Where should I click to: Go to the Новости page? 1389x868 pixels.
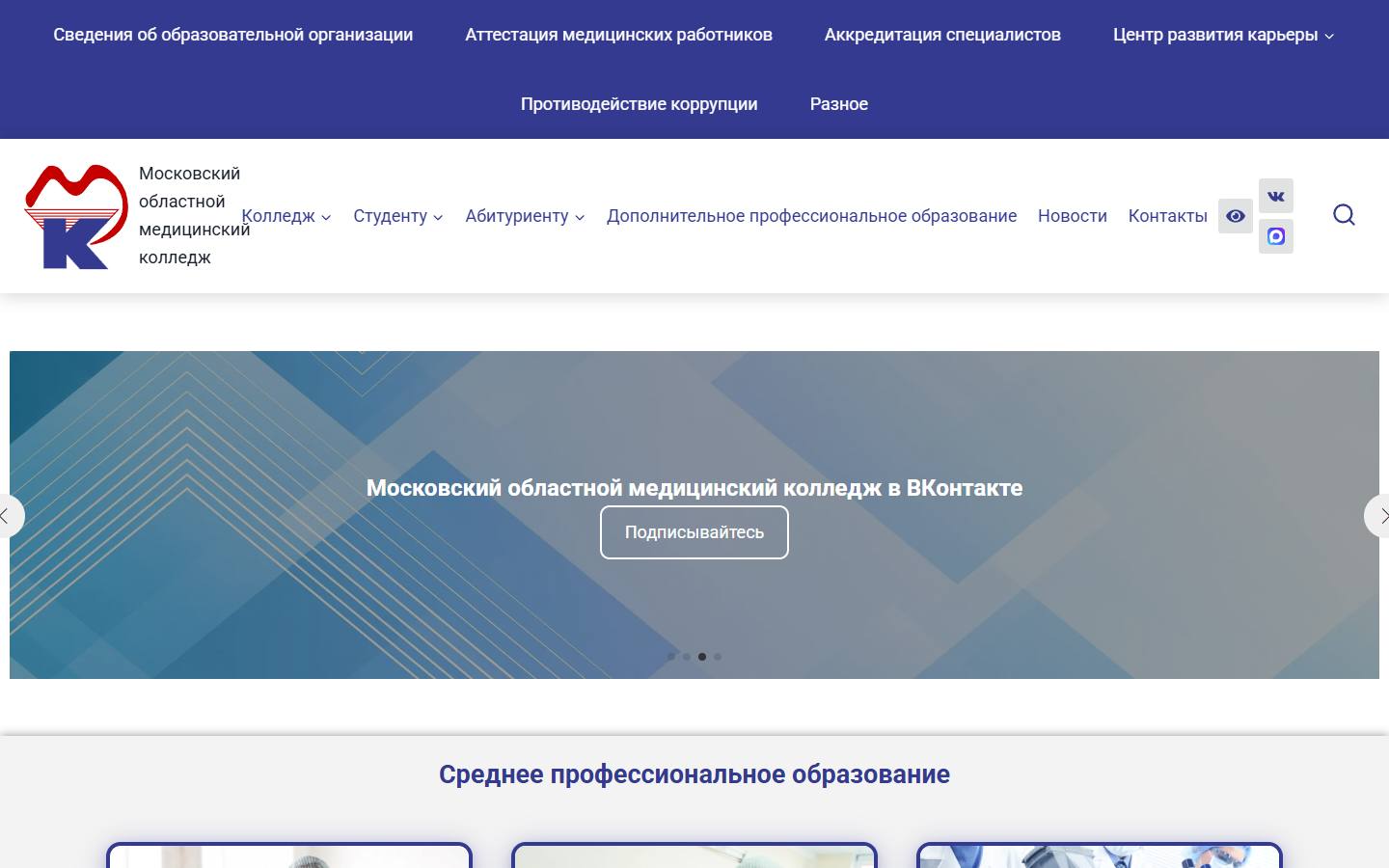pos(1073,216)
